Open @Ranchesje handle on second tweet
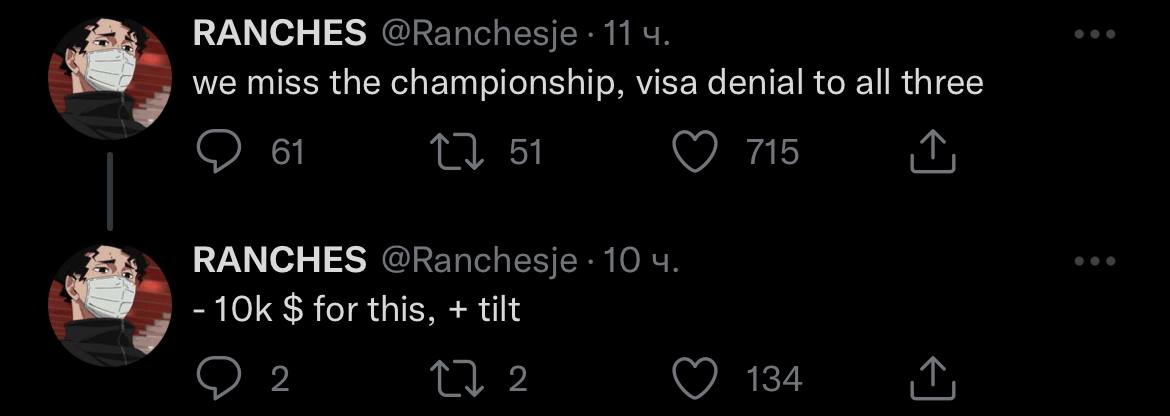The height and width of the screenshot is (416, 1170). tap(478, 261)
